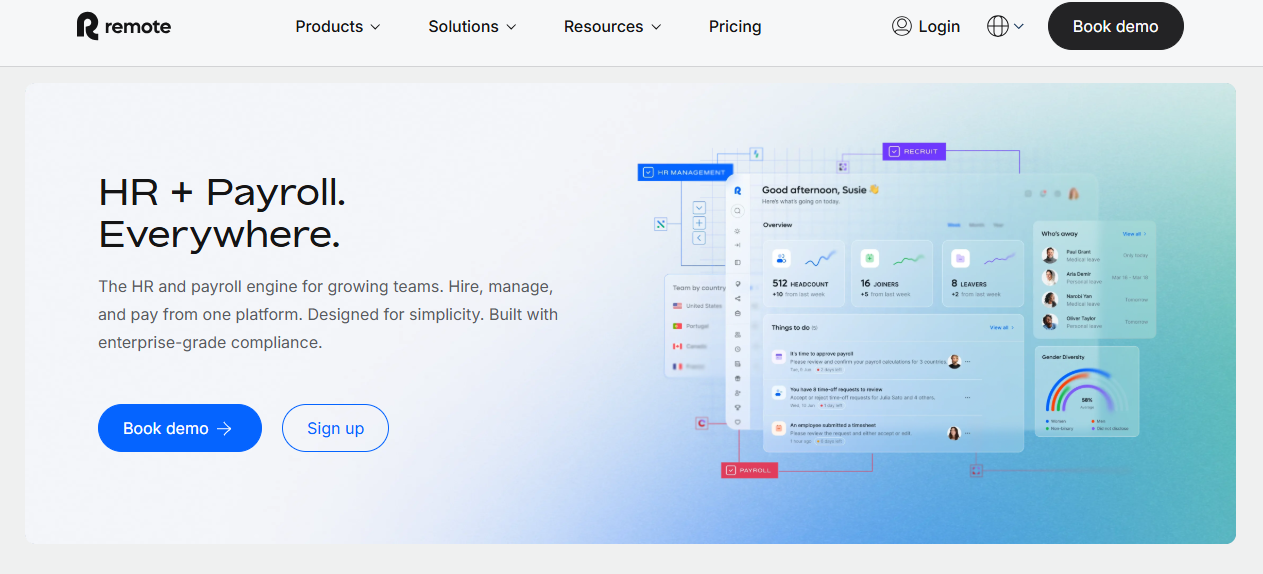Image resolution: width=1263 pixels, height=574 pixels.
Task: Click the payroll task calendar icon
Action: coord(778,357)
